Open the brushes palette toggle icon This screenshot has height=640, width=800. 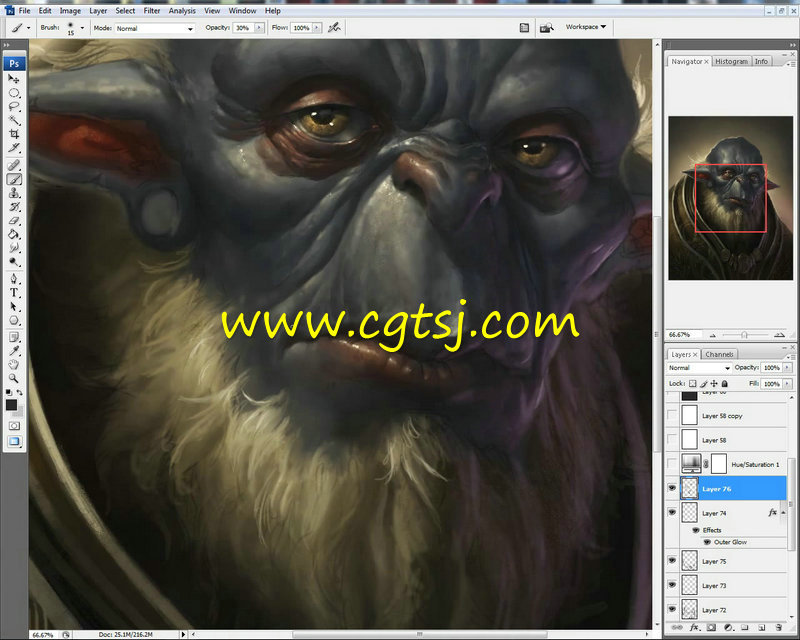click(x=524, y=28)
